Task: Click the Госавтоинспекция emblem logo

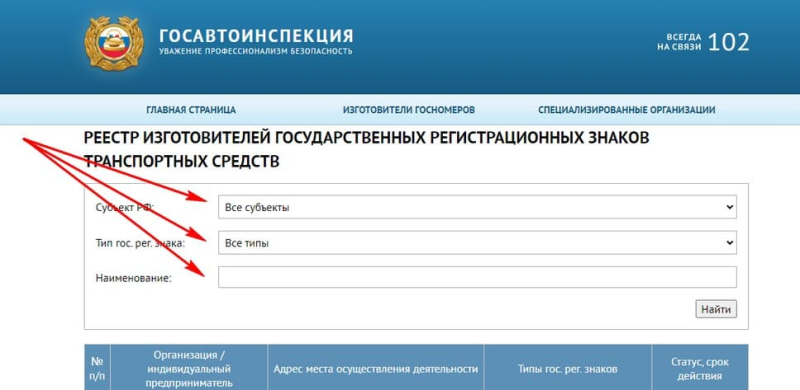Action: click(x=114, y=43)
